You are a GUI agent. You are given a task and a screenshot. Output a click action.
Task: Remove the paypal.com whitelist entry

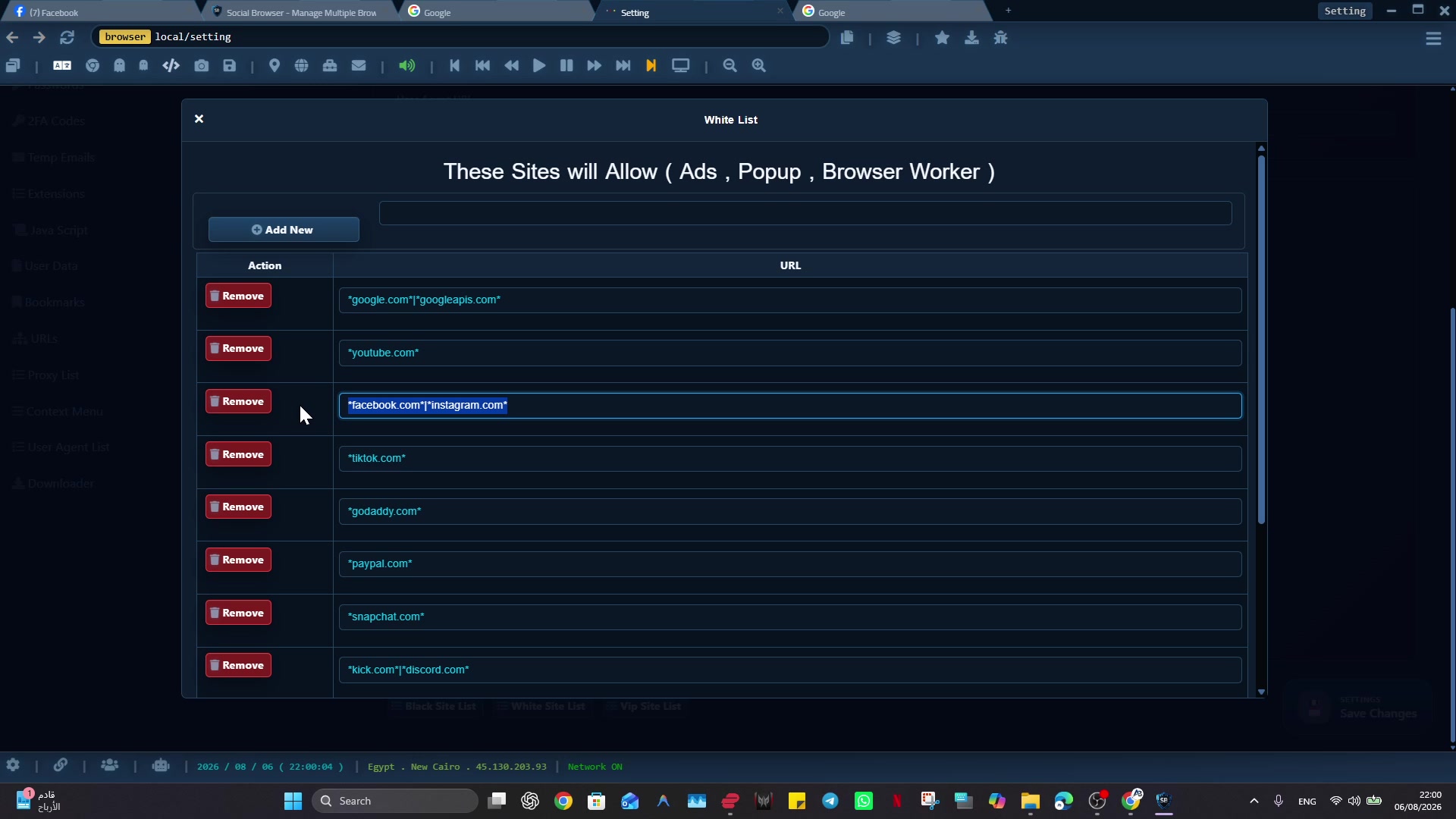[238, 560]
